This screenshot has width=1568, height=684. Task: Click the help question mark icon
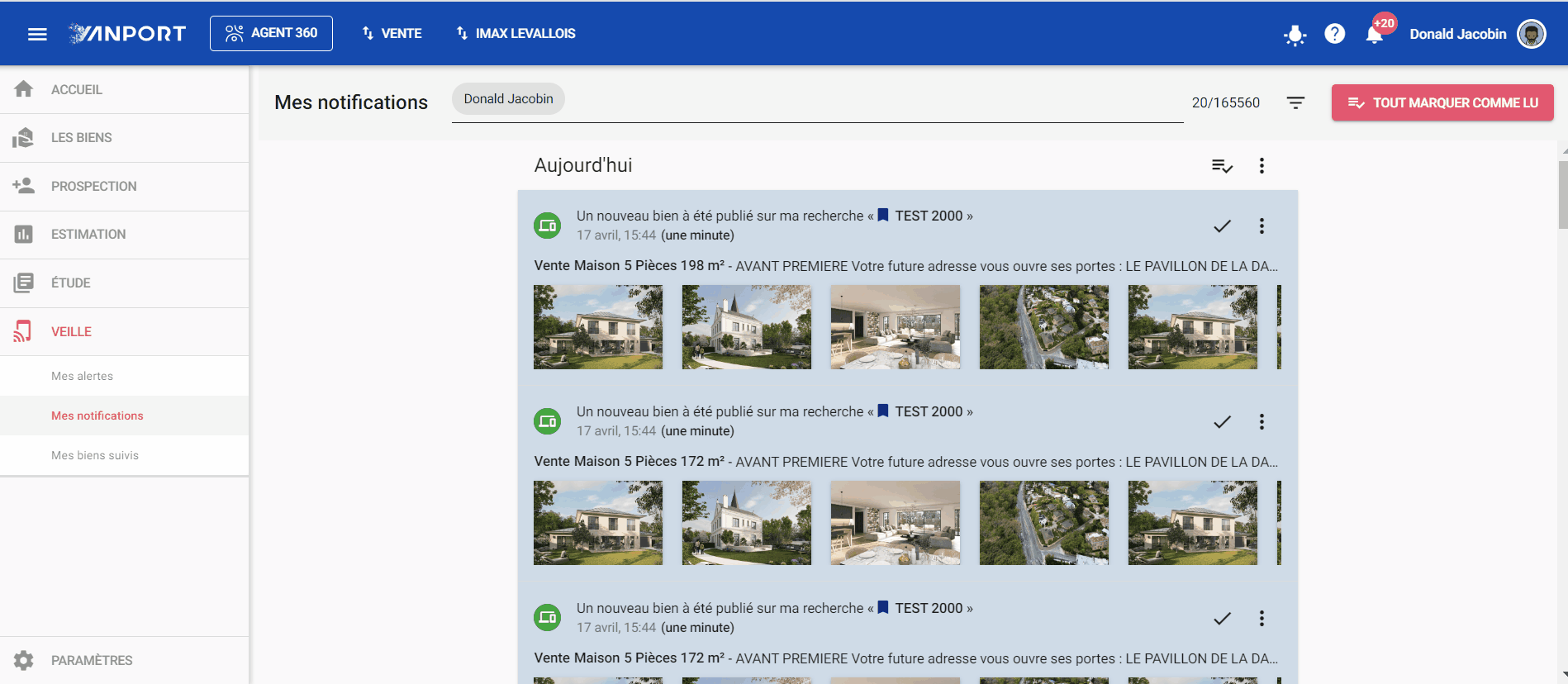click(x=1334, y=34)
